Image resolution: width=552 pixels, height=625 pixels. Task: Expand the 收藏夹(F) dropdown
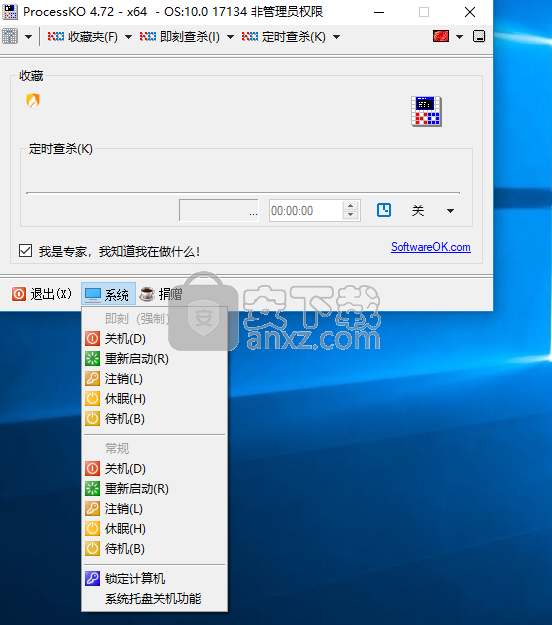point(128,37)
